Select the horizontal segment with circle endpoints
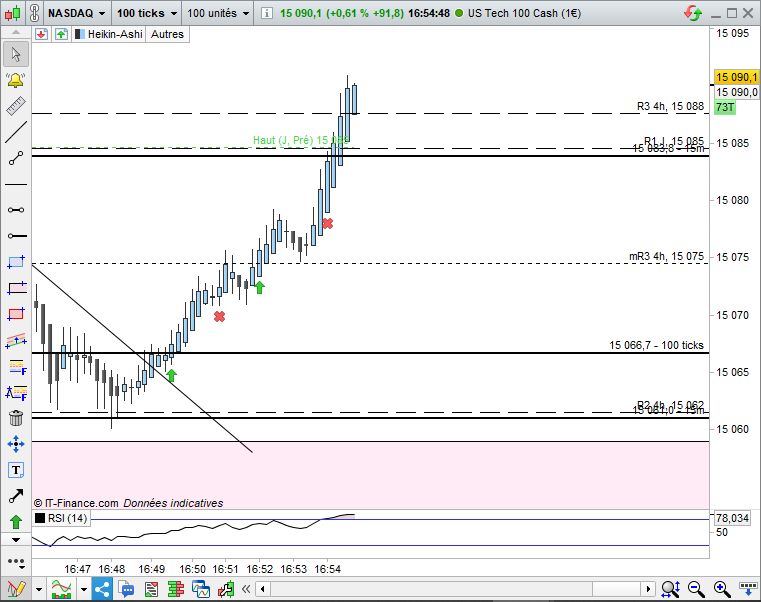The image size is (761, 602). click(16, 210)
